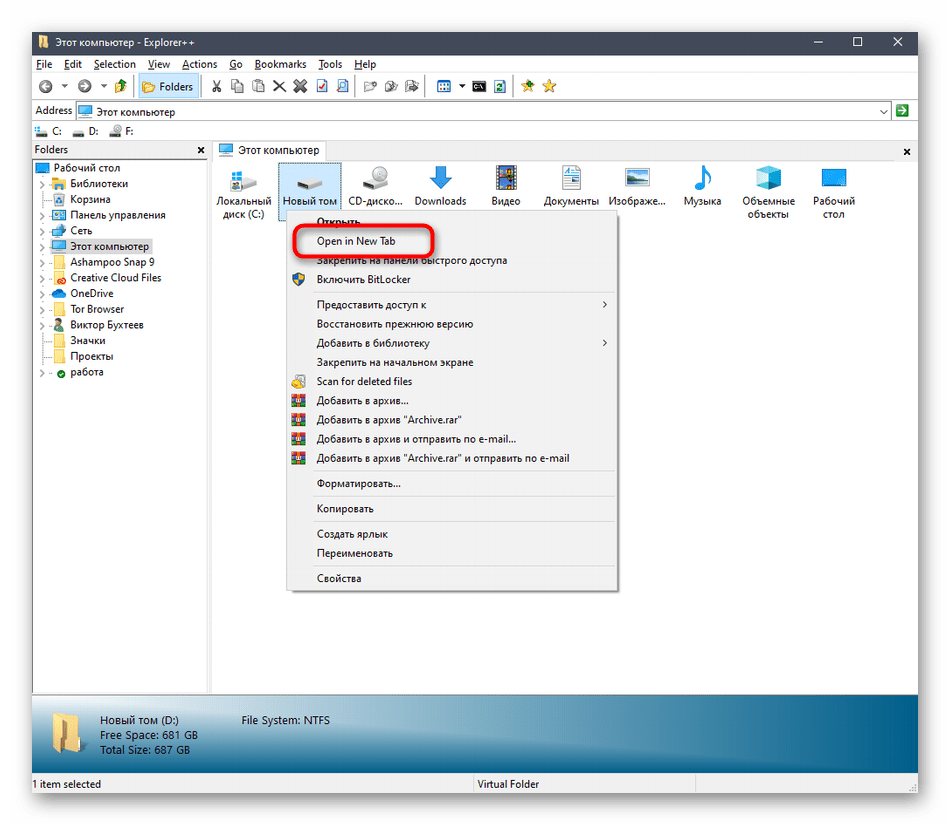Image resolution: width=950 pixels, height=825 pixels.
Task: Click the Cut scissors toolbar icon
Action: (x=216, y=87)
